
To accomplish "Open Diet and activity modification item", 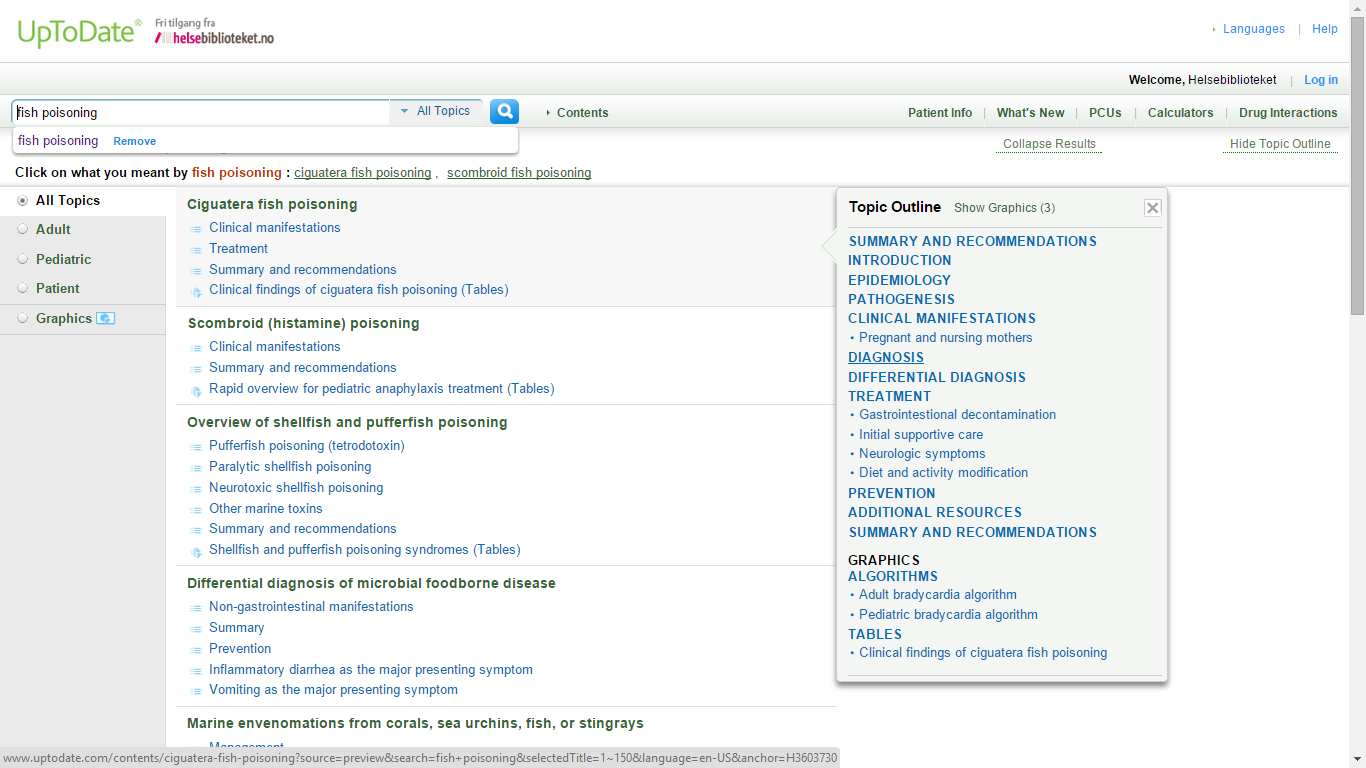I will pos(943,472).
